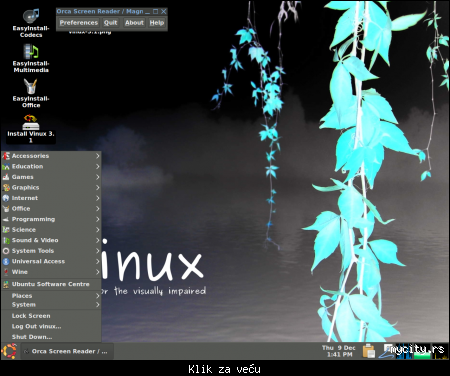
Task: Click the Thu 9 Dec 1:41 PM clock
Action: point(339,351)
